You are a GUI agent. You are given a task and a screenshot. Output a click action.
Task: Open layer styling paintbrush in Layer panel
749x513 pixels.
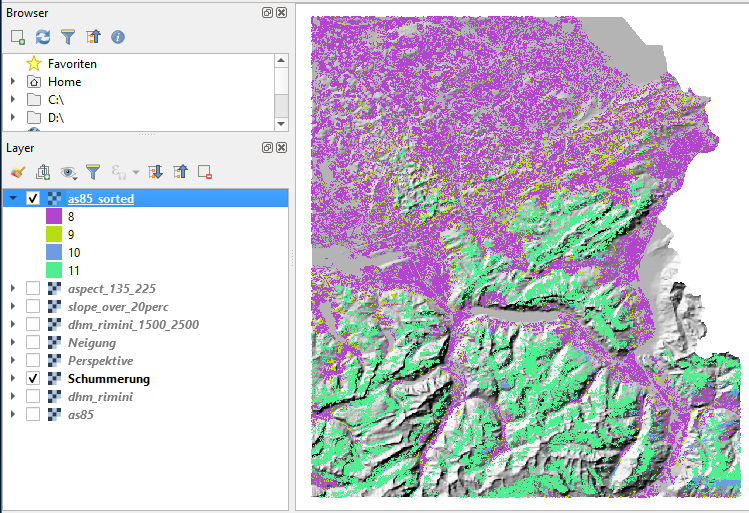18,172
